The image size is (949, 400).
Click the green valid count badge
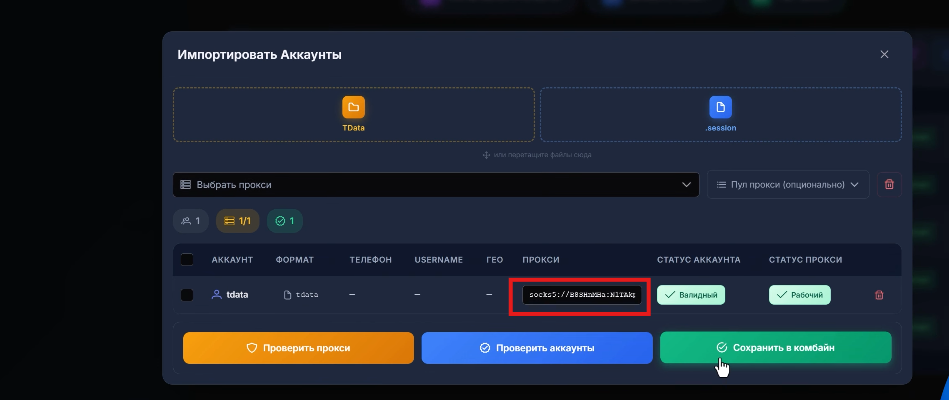point(285,221)
